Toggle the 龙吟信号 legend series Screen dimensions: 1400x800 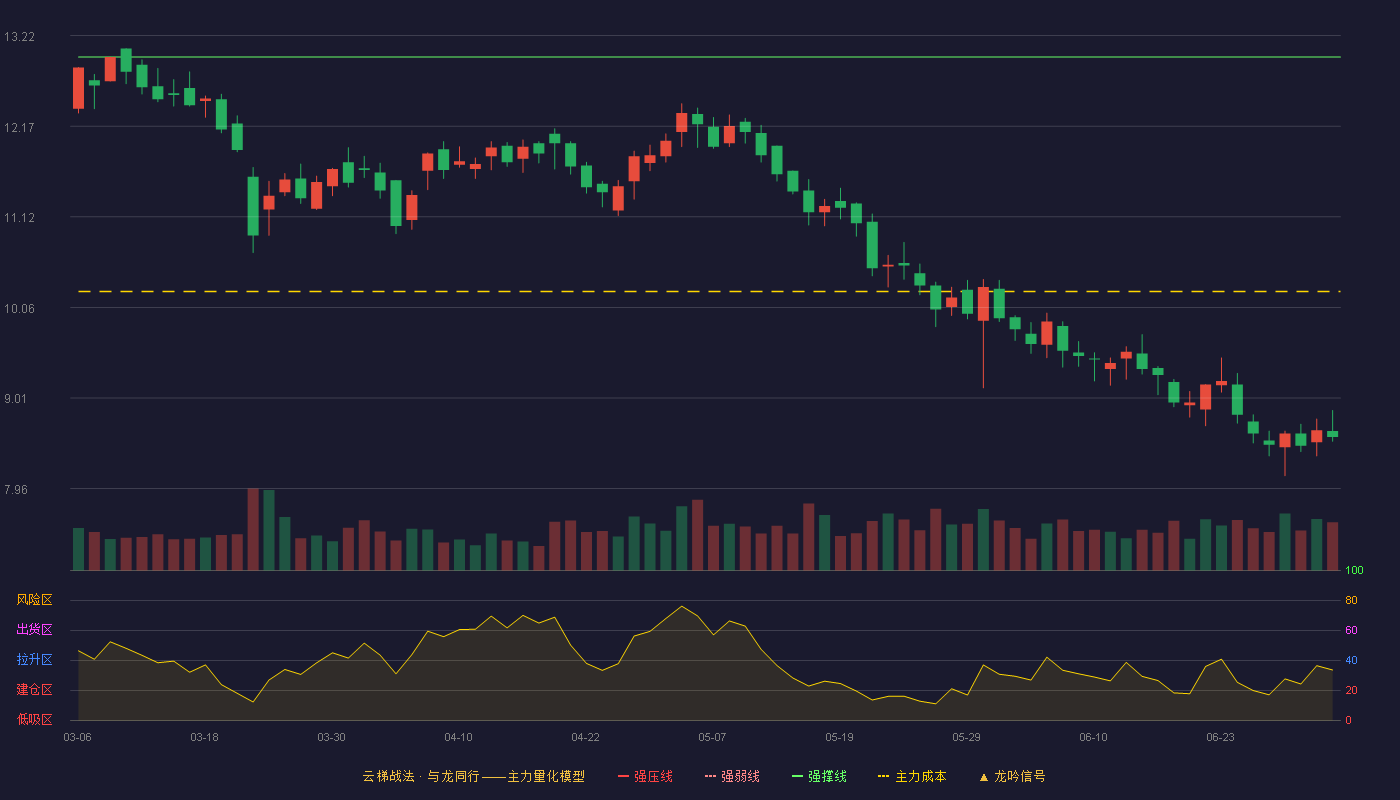tap(1011, 776)
